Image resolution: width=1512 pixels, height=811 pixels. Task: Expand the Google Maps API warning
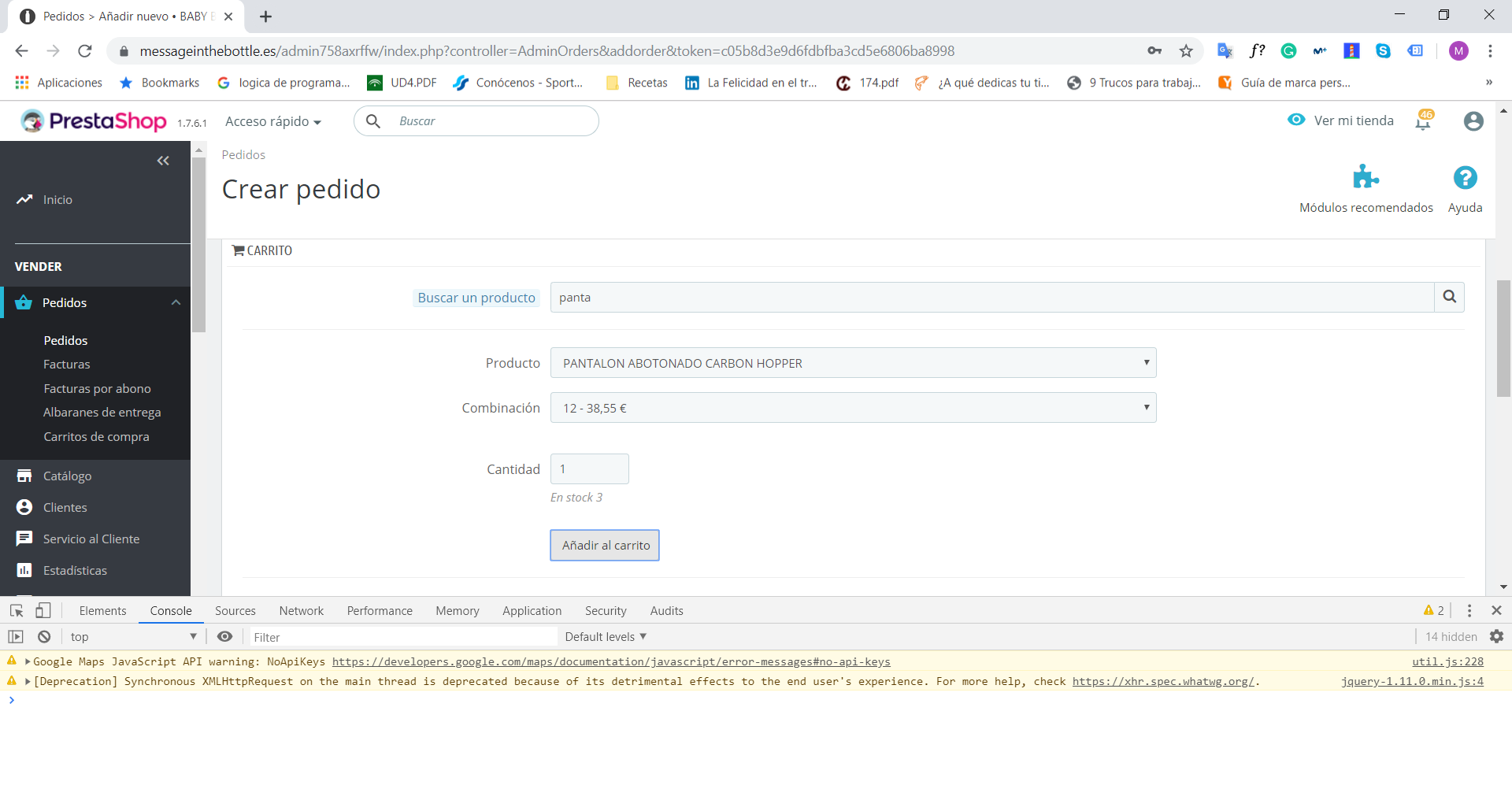[x=28, y=661]
